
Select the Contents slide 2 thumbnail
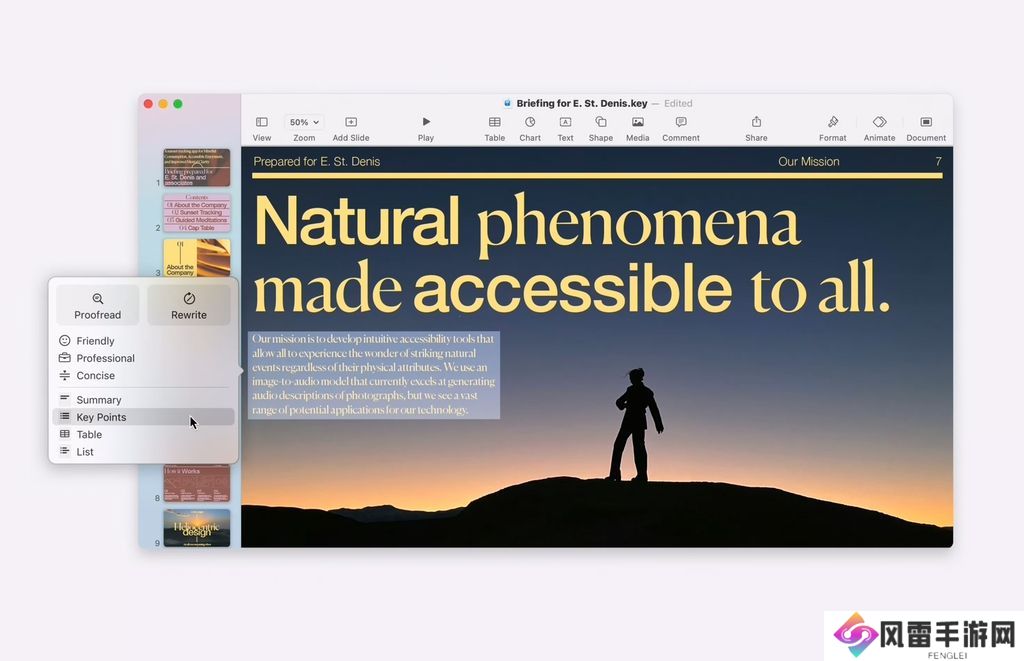[x=197, y=213]
